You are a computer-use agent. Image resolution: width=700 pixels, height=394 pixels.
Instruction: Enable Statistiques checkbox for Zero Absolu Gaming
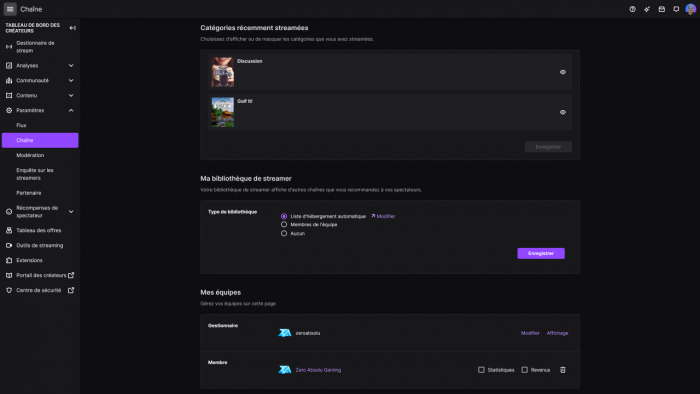(x=481, y=370)
